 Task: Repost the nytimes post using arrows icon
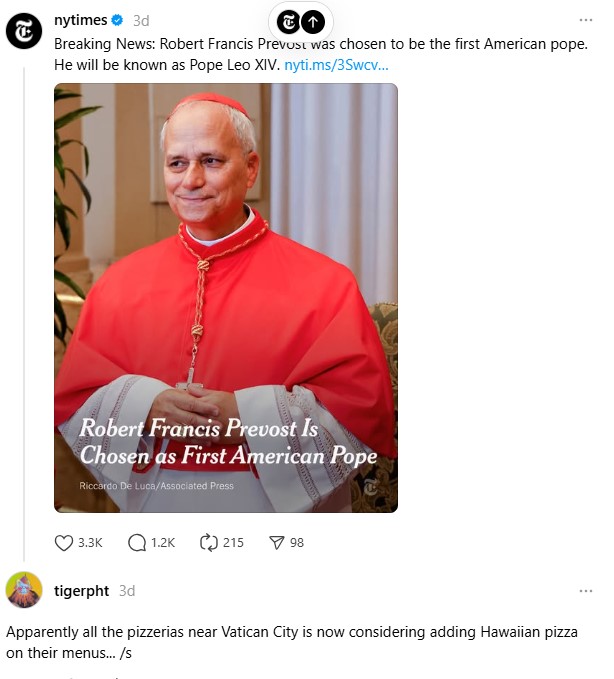click(x=209, y=543)
